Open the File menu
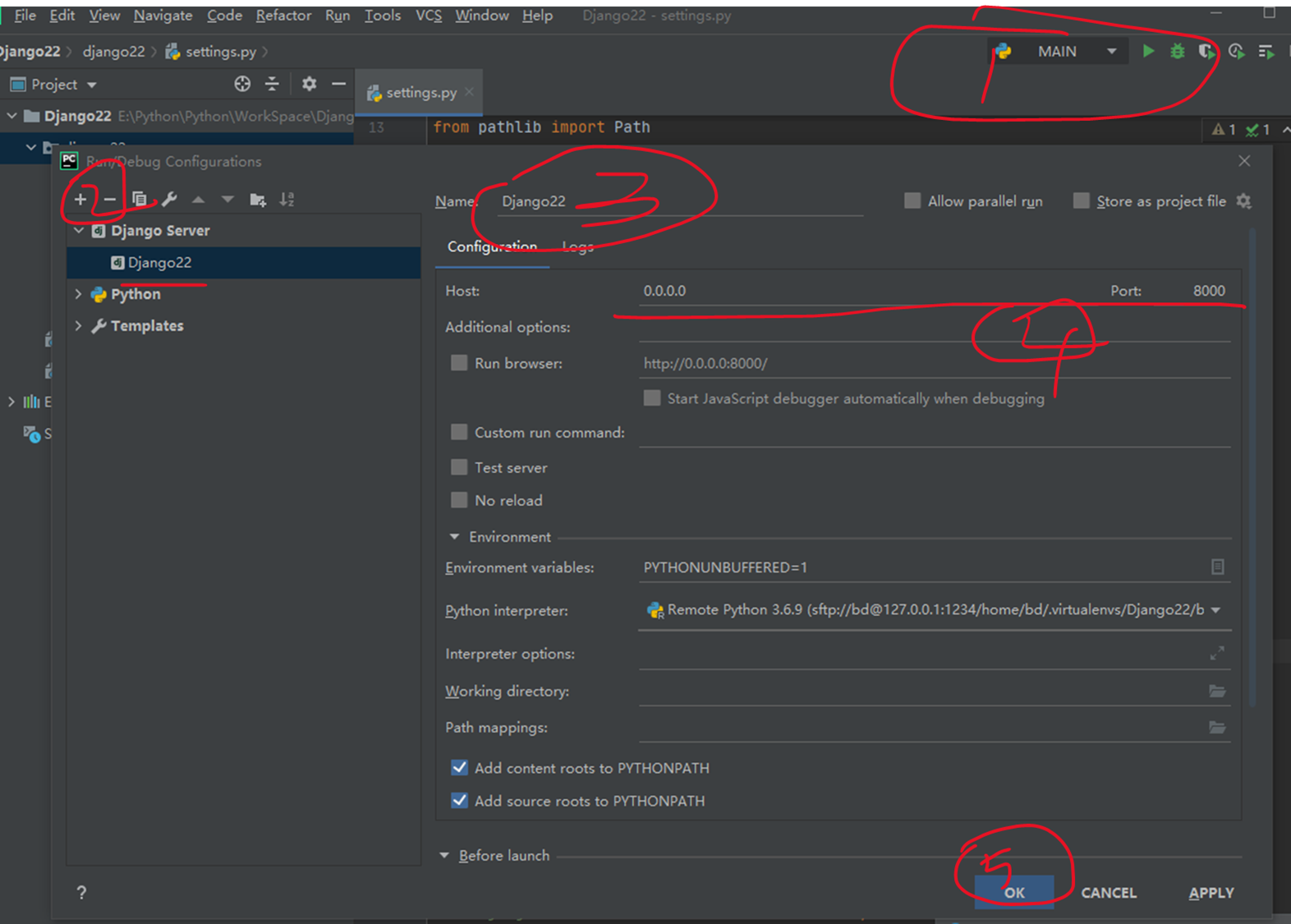The height and width of the screenshot is (924, 1291). pos(25,16)
